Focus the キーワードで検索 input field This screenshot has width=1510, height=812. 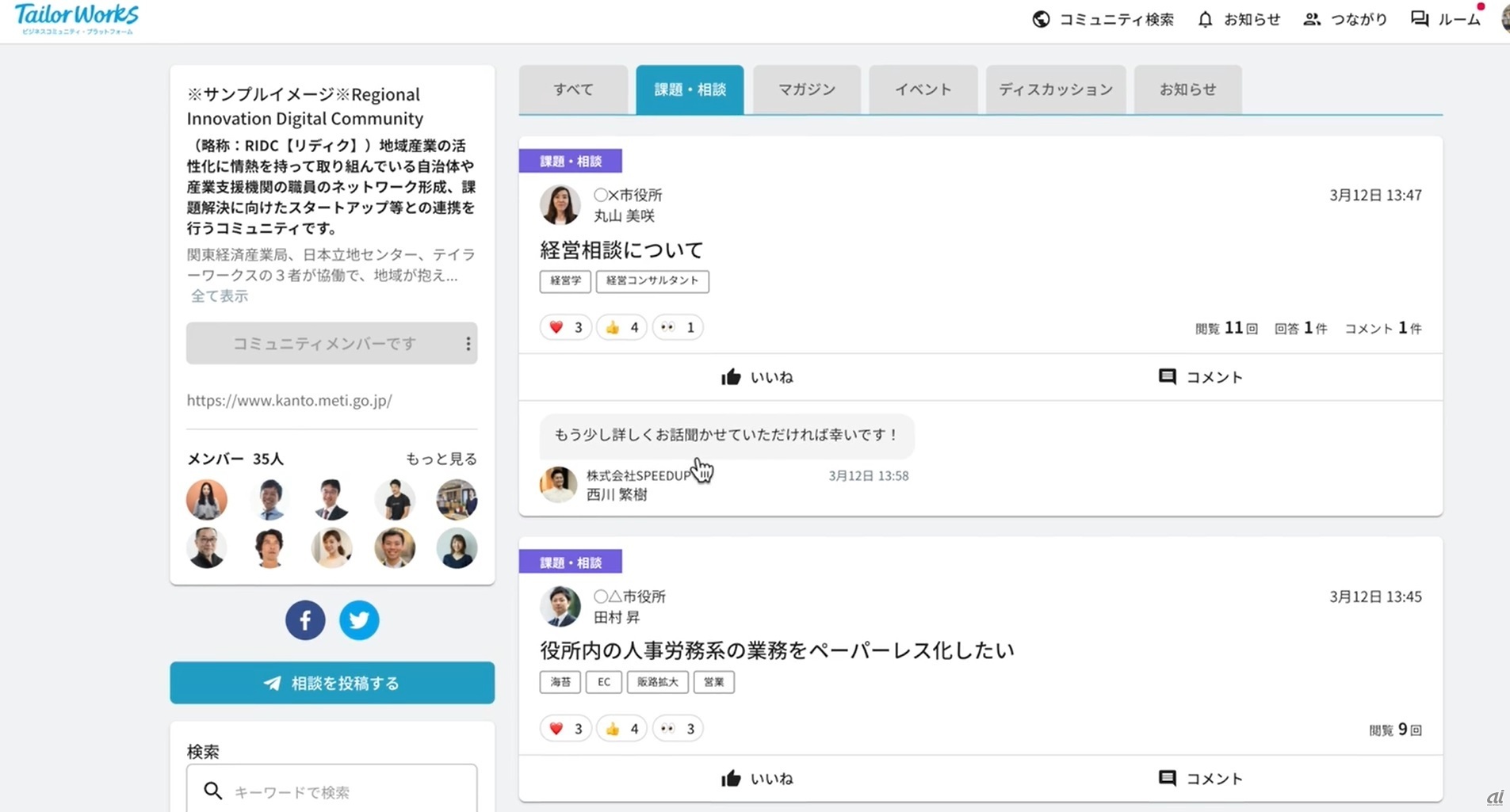(x=349, y=791)
